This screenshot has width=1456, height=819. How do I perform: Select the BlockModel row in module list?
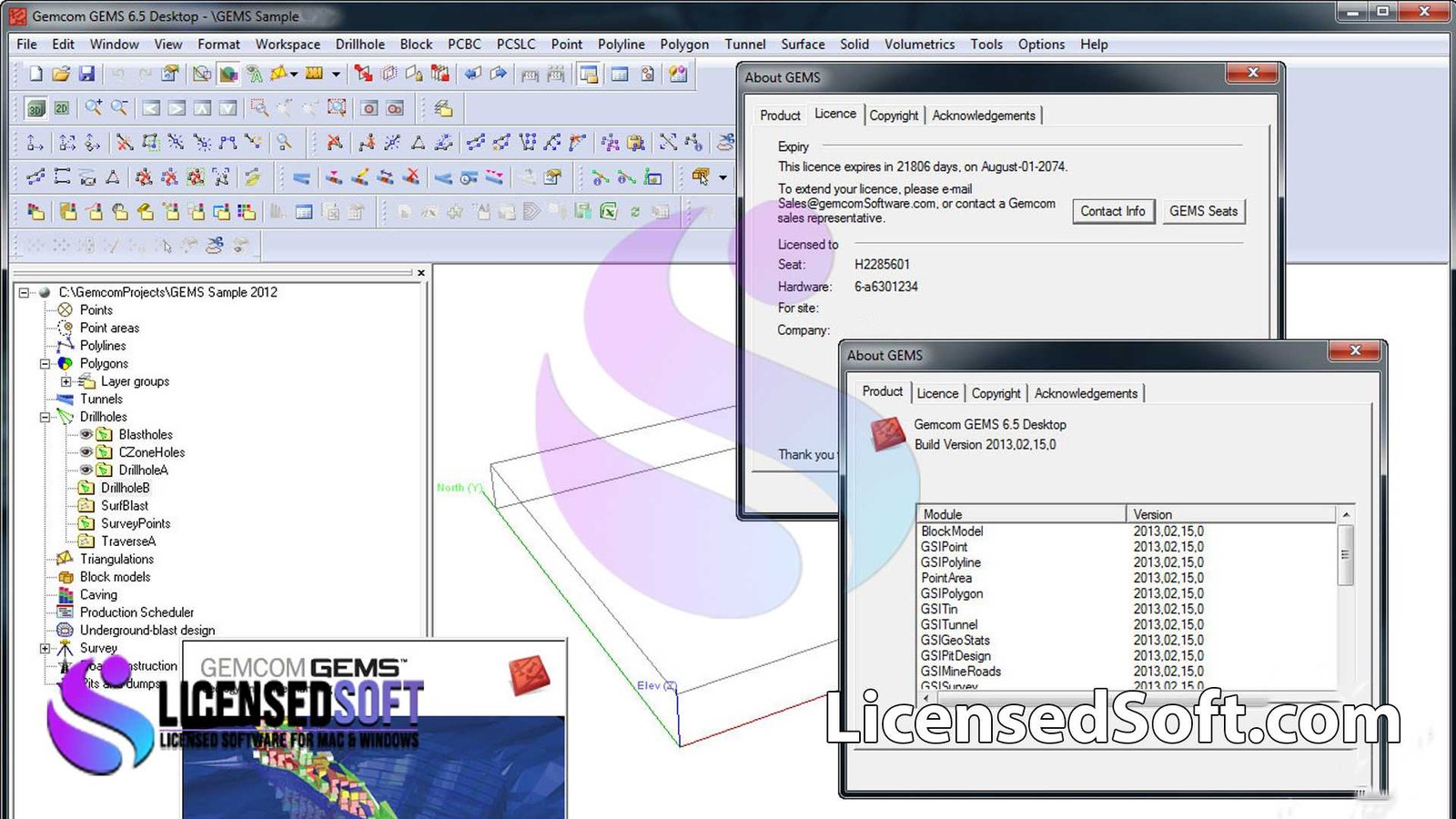click(x=1127, y=531)
